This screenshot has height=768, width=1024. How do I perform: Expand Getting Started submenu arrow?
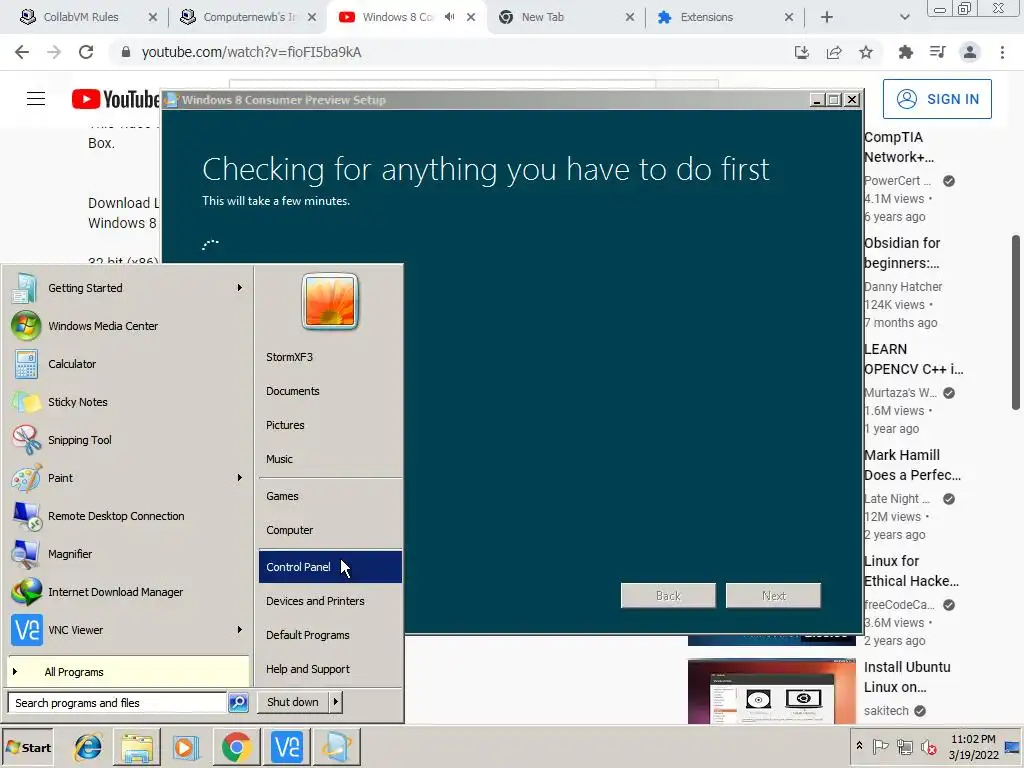click(240, 287)
